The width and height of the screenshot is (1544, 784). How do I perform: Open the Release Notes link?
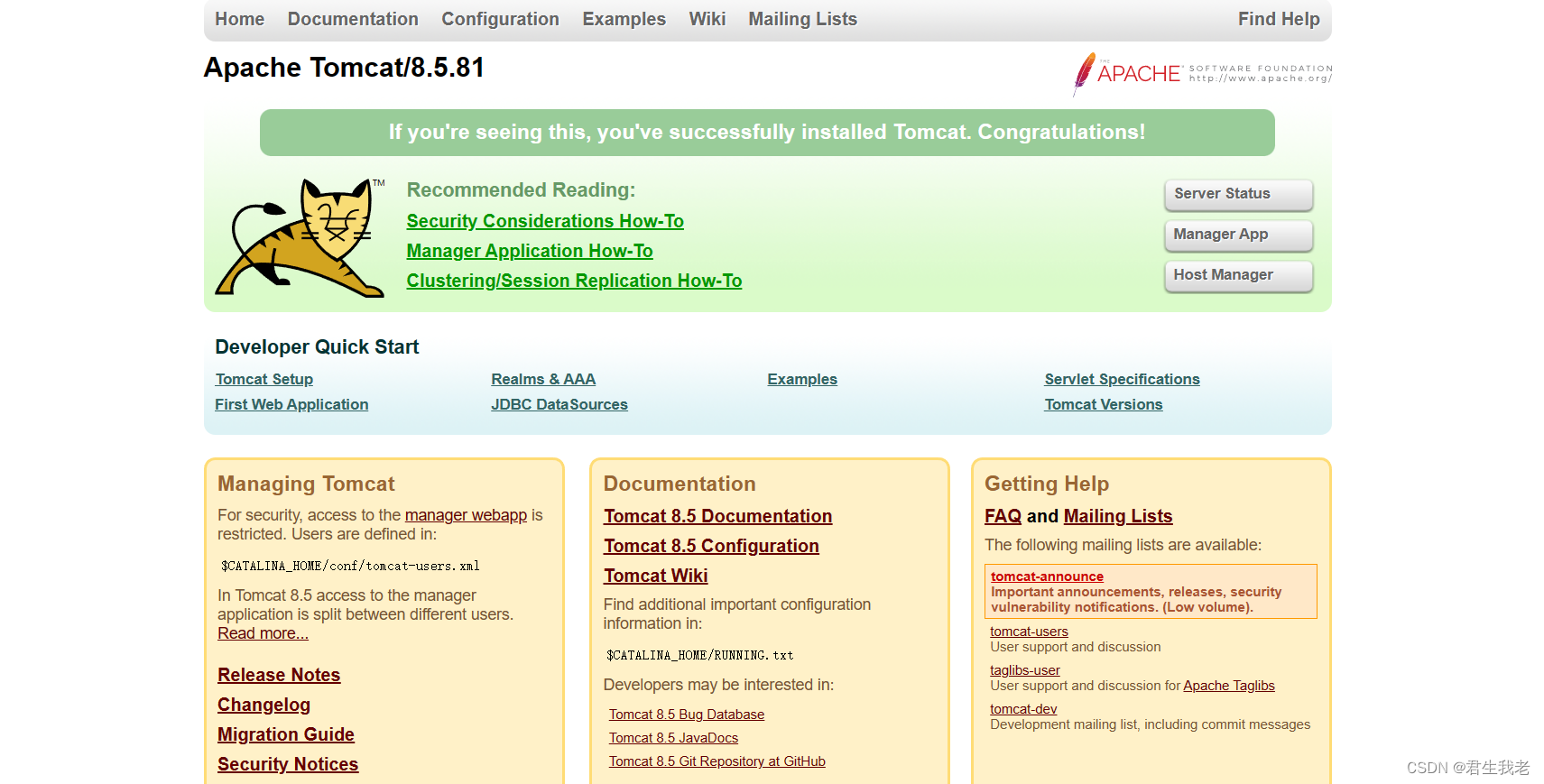pos(279,675)
